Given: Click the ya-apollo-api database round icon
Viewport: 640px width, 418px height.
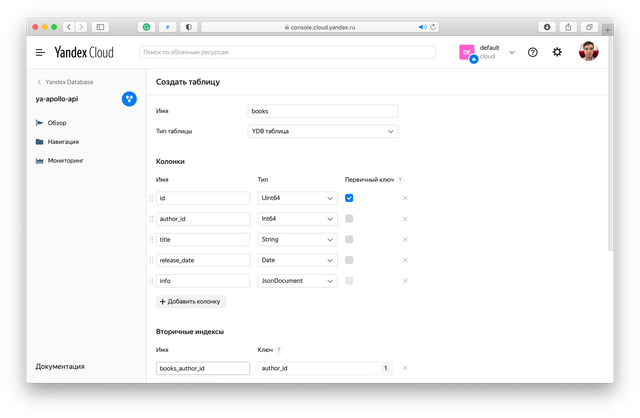Looking at the screenshot, I should point(129,98).
